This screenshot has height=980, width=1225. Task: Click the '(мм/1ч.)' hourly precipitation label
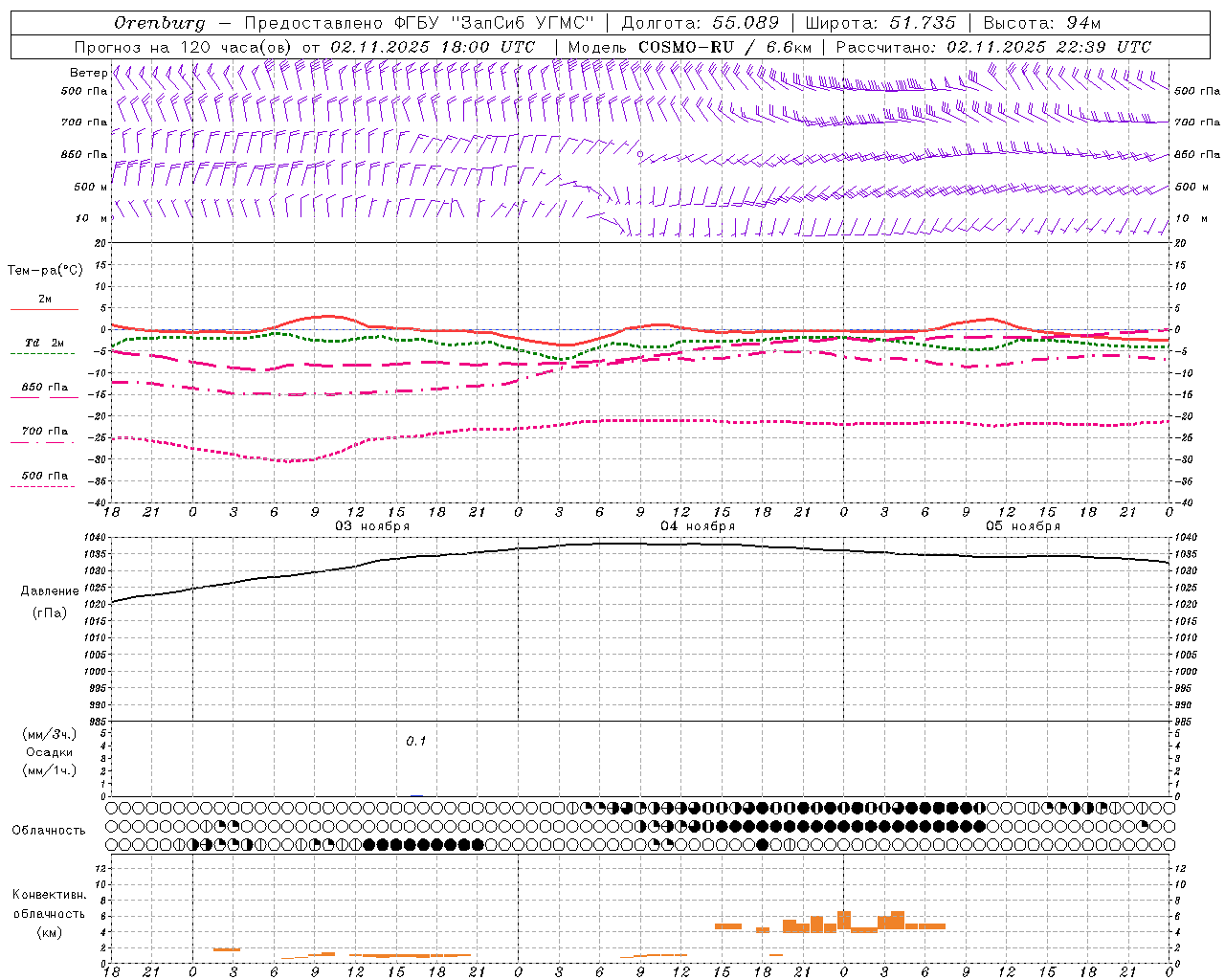tap(50, 770)
